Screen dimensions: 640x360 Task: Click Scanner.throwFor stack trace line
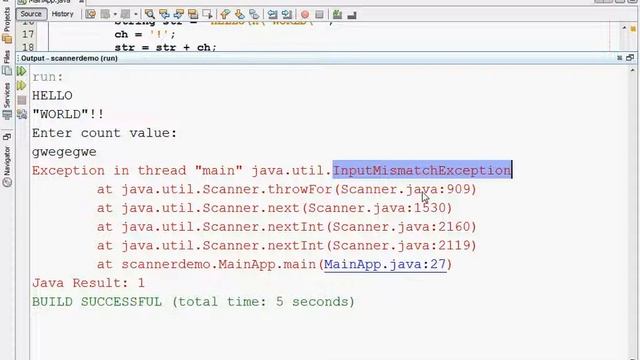pos(287,189)
